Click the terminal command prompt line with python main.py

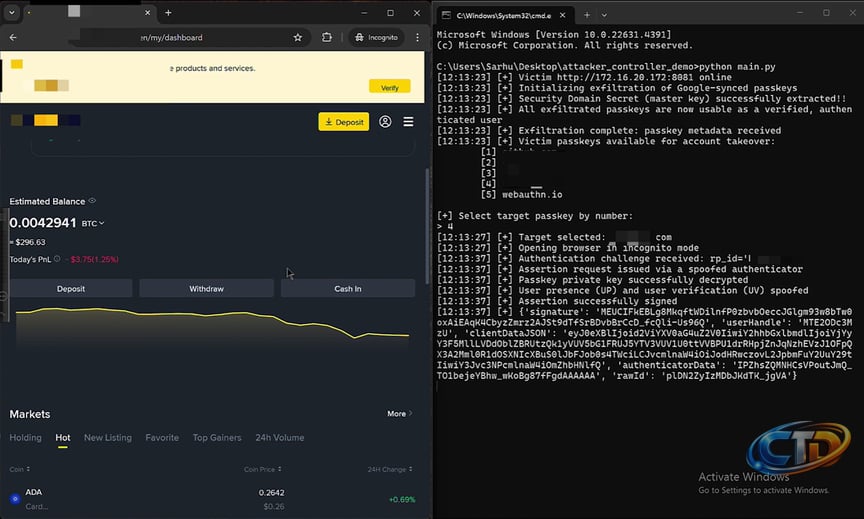(606, 67)
